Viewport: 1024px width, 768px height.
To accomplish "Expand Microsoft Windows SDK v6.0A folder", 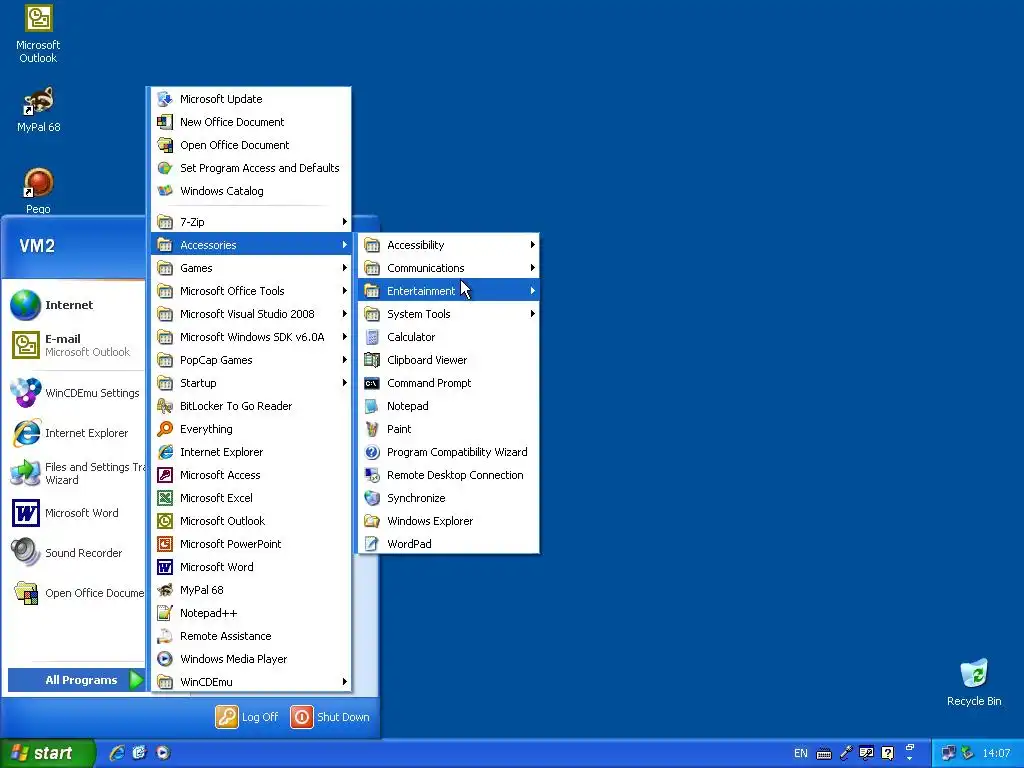I will point(251,337).
